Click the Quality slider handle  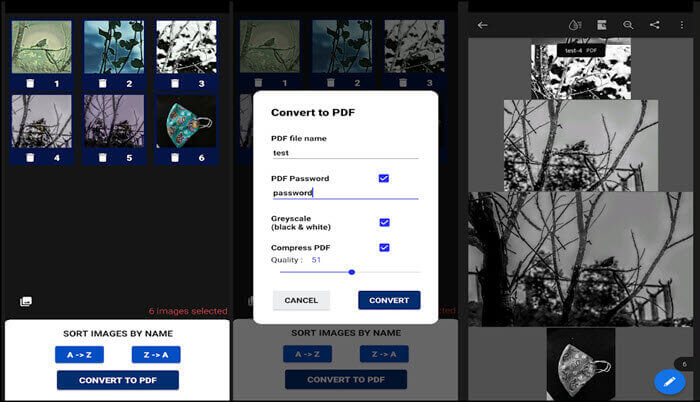click(x=352, y=272)
